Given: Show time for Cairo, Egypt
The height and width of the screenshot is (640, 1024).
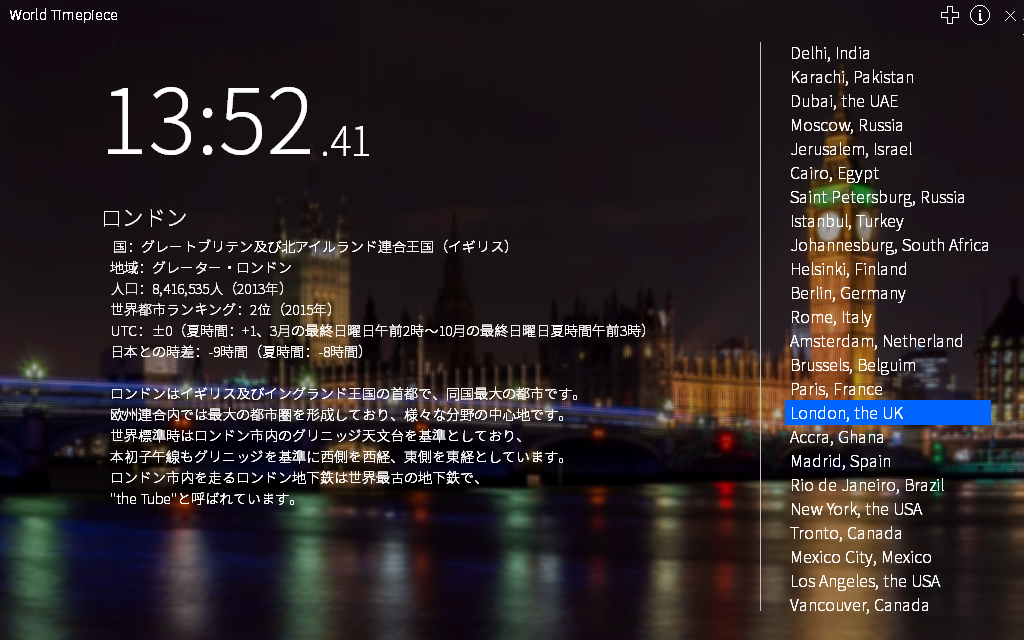Looking at the screenshot, I should point(834,174).
